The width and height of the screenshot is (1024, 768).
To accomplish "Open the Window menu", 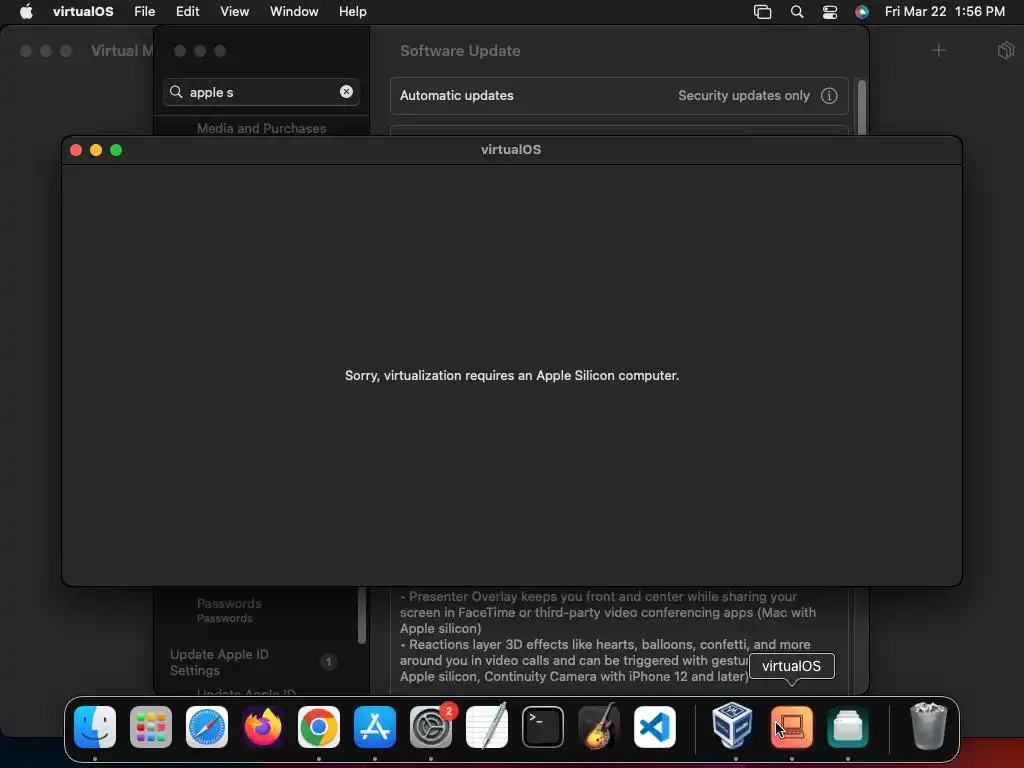I will click(x=294, y=11).
